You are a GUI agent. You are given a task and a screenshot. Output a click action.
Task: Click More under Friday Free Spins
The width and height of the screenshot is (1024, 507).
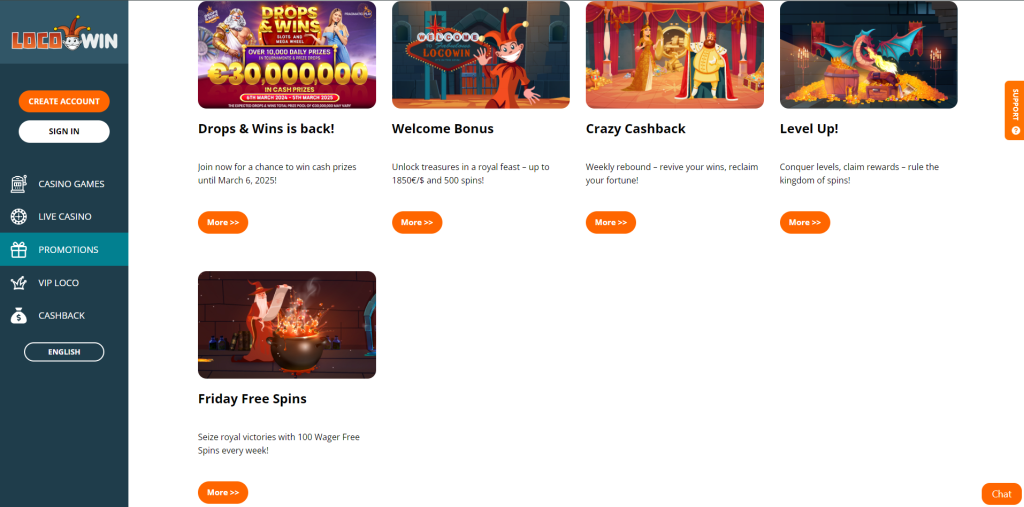(223, 492)
